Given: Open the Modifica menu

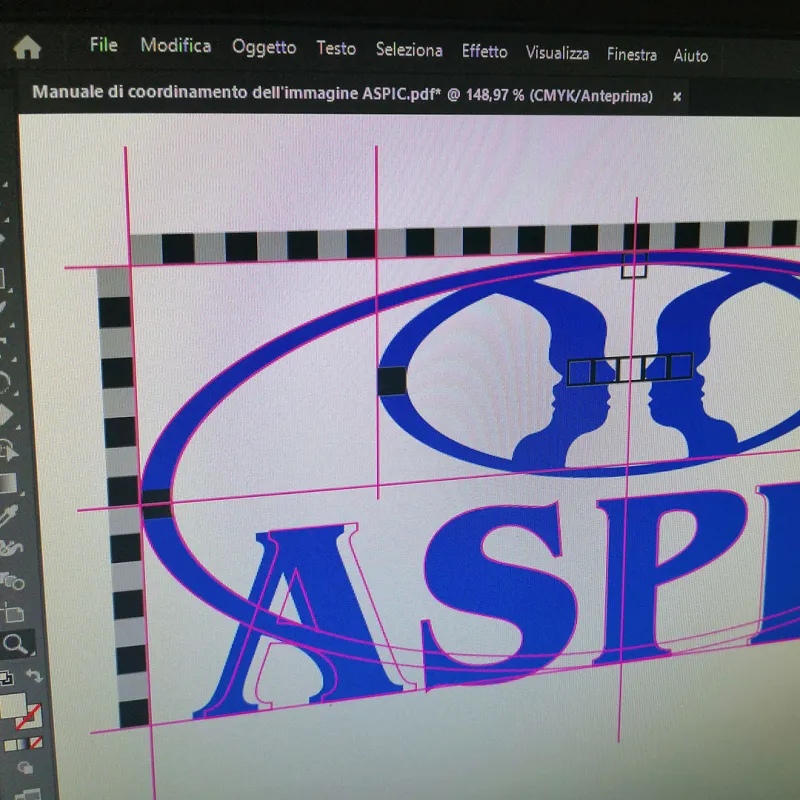Looking at the screenshot, I should coord(176,45).
